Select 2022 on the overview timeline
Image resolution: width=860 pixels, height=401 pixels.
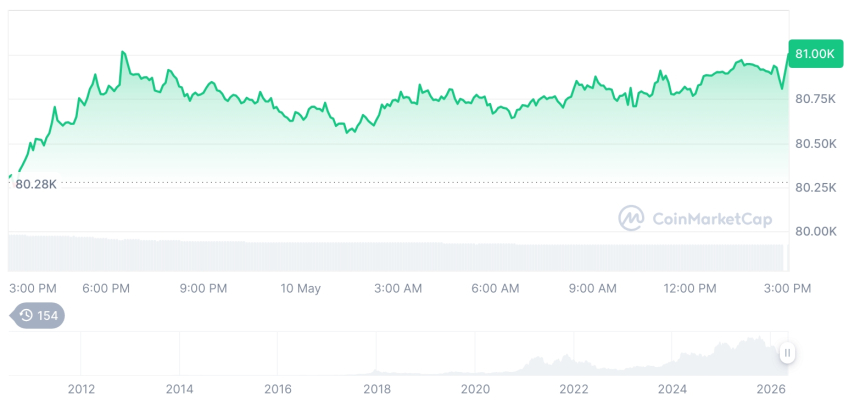[574, 389]
